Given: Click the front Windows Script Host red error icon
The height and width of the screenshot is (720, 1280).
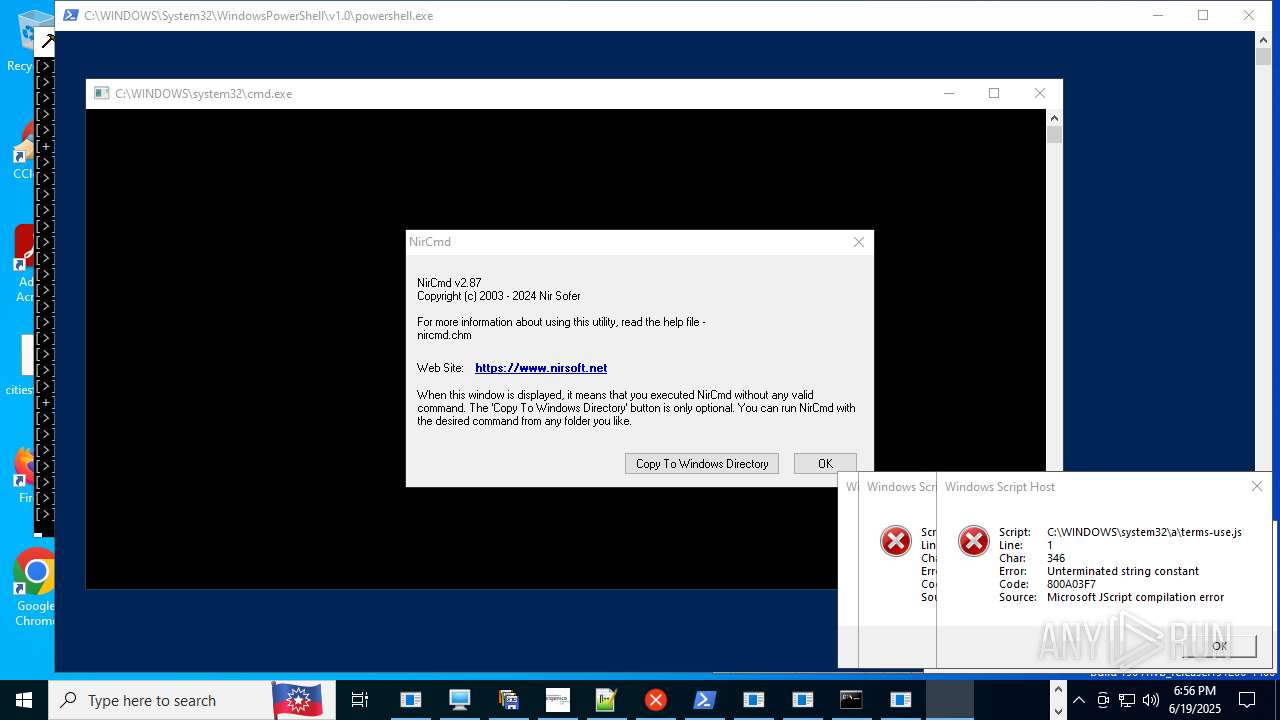Looking at the screenshot, I should pos(973,541).
